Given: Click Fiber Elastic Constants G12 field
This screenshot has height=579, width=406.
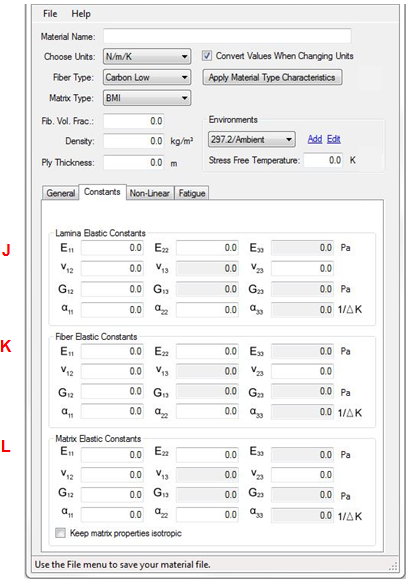Looking at the screenshot, I should click(112, 391).
